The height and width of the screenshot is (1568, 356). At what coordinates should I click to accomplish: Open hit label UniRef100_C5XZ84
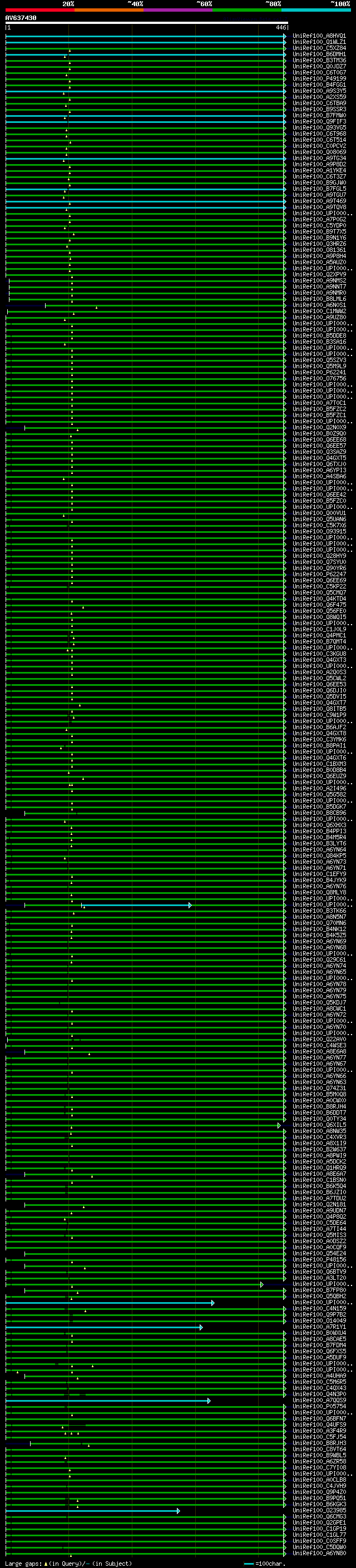point(319,48)
